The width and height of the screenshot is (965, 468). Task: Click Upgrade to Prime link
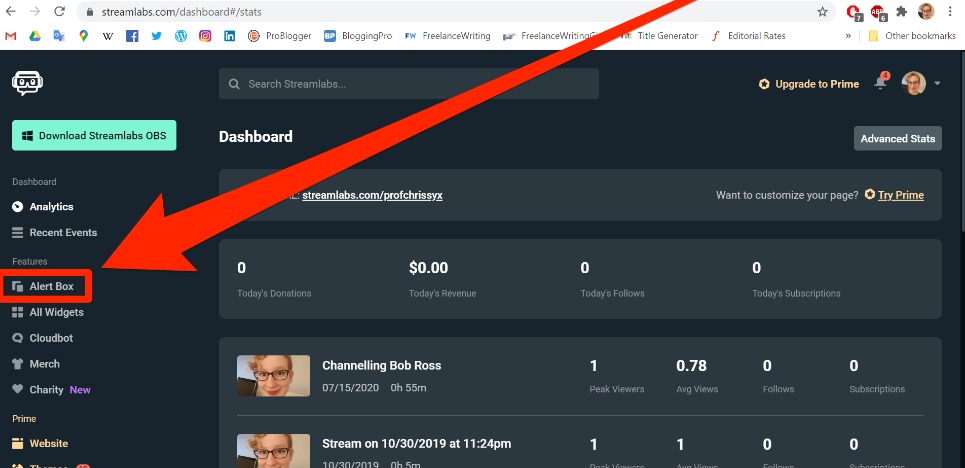point(809,84)
